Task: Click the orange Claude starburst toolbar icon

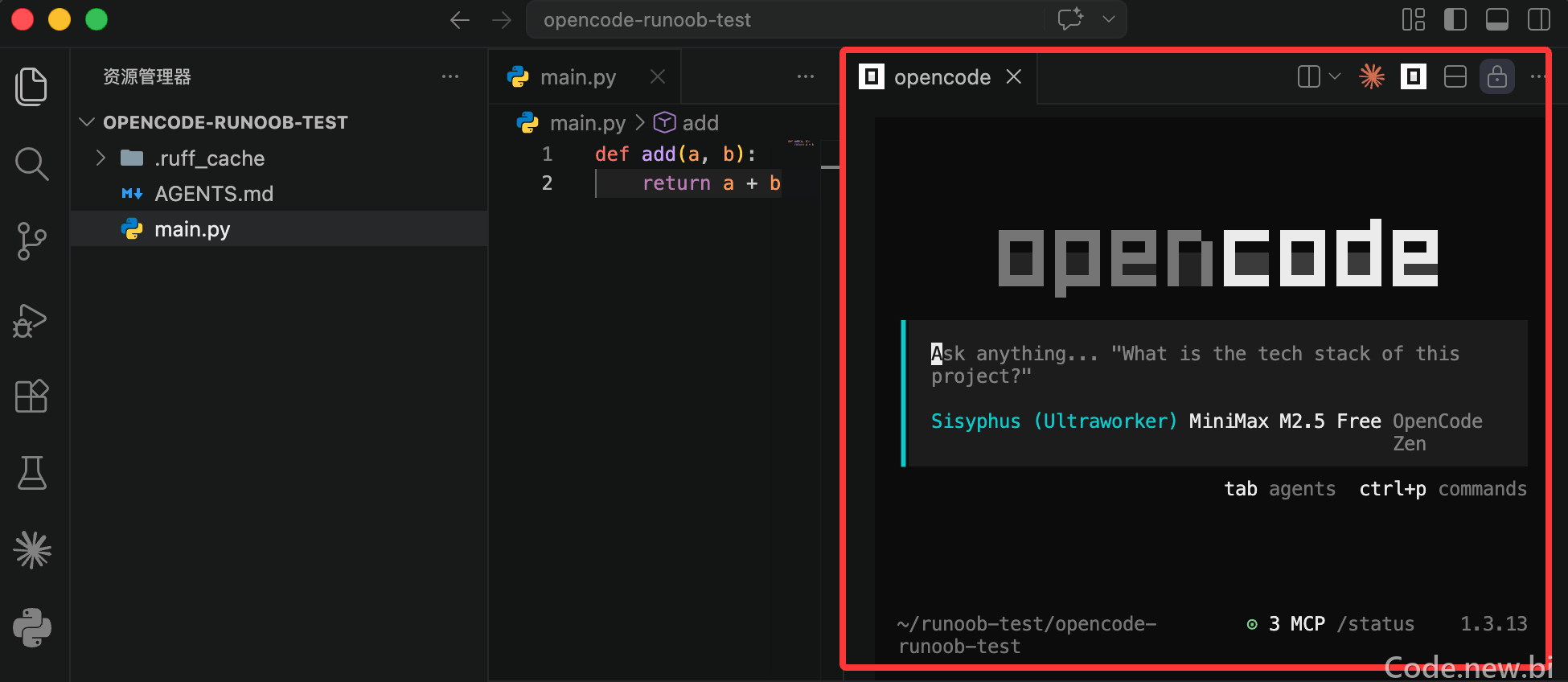Action: pos(1372,76)
